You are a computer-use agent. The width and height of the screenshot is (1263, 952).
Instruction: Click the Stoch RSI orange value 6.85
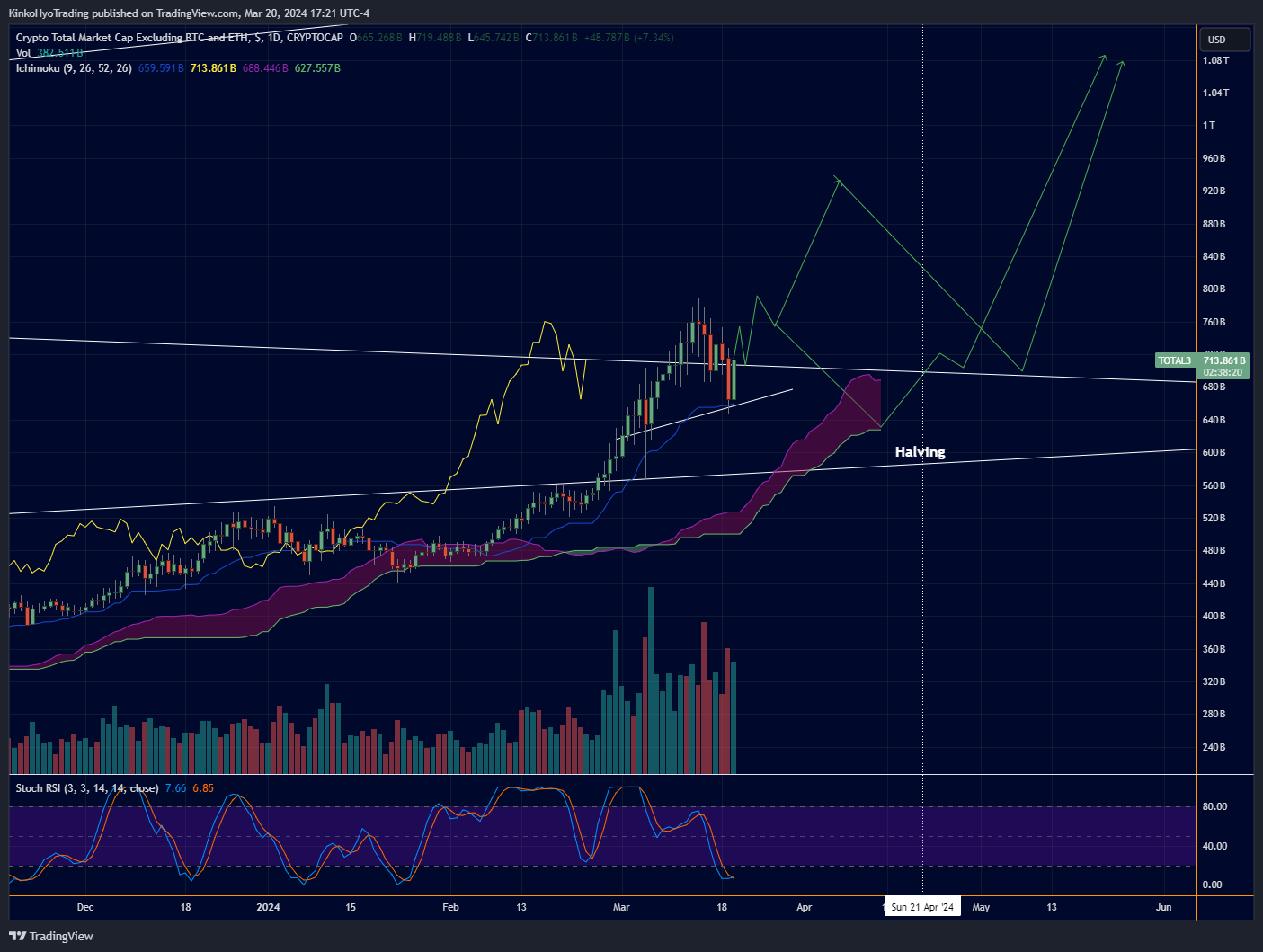(x=203, y=788)
